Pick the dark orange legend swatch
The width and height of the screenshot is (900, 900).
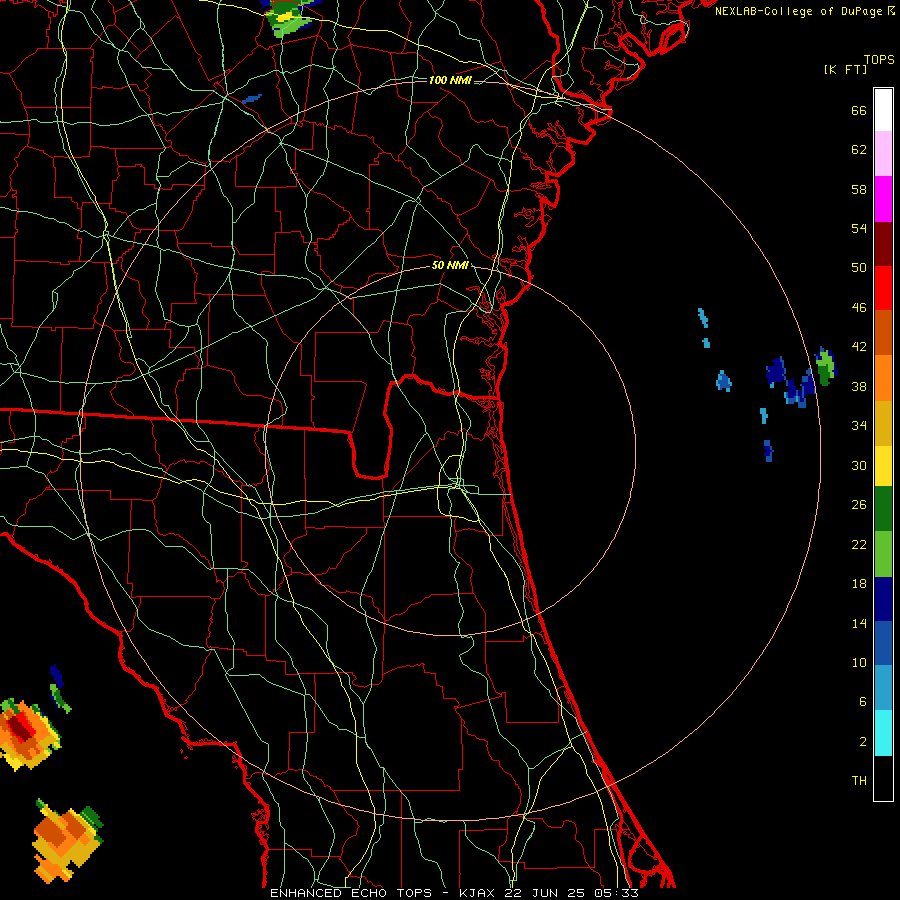[883, 332]
